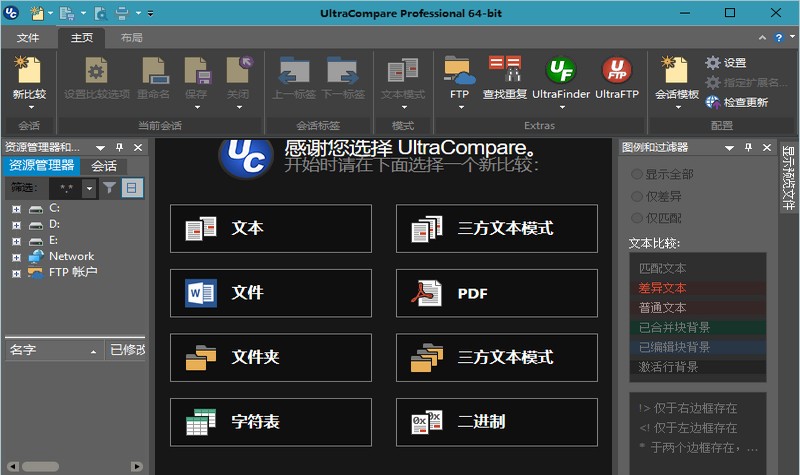
Task: Click the new session icon in quick access toolbar
Action: pos(37,13)
